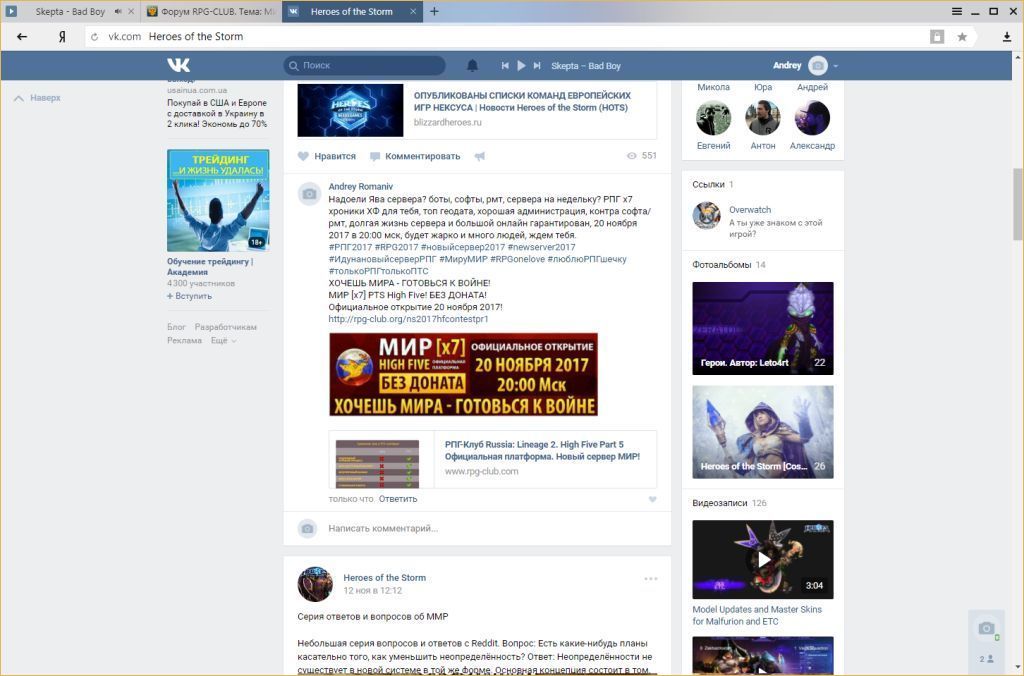Open rpg-club.org/ns2017hfcontestpr1 link

click(408, 319)
